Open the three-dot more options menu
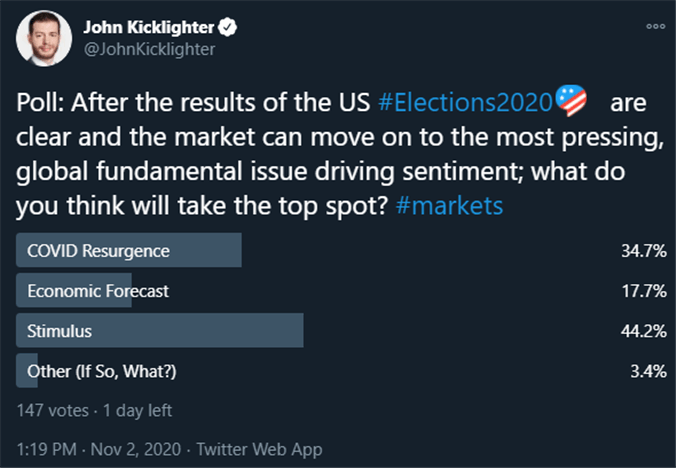The height and width of the screenshot is (468, 676). (x=655, y=26)
